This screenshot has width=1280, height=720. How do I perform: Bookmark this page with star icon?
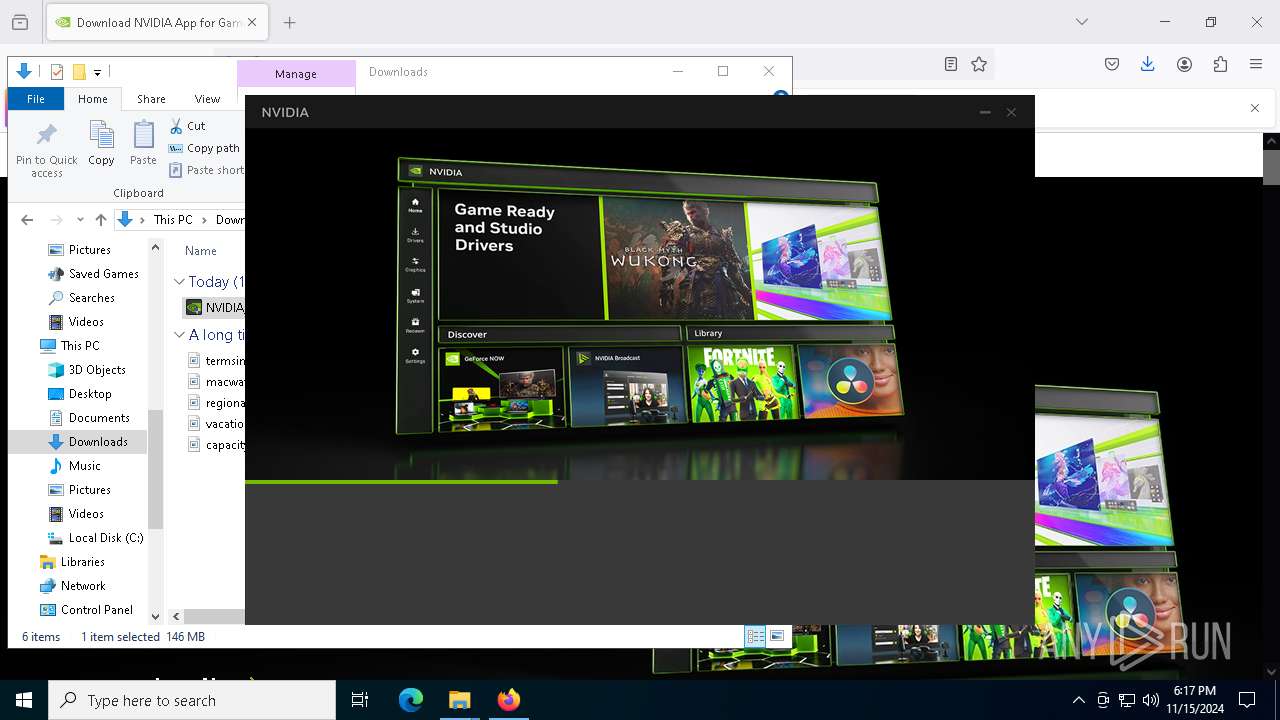[979, 64]
